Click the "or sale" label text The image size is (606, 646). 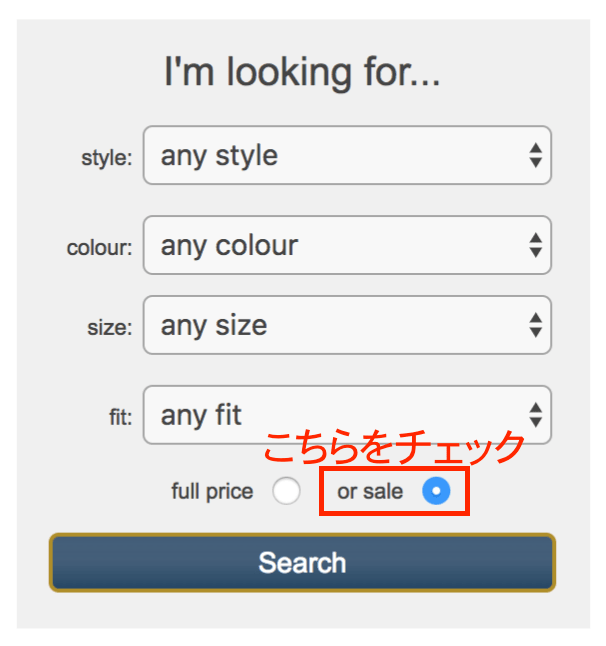(371, 491)
